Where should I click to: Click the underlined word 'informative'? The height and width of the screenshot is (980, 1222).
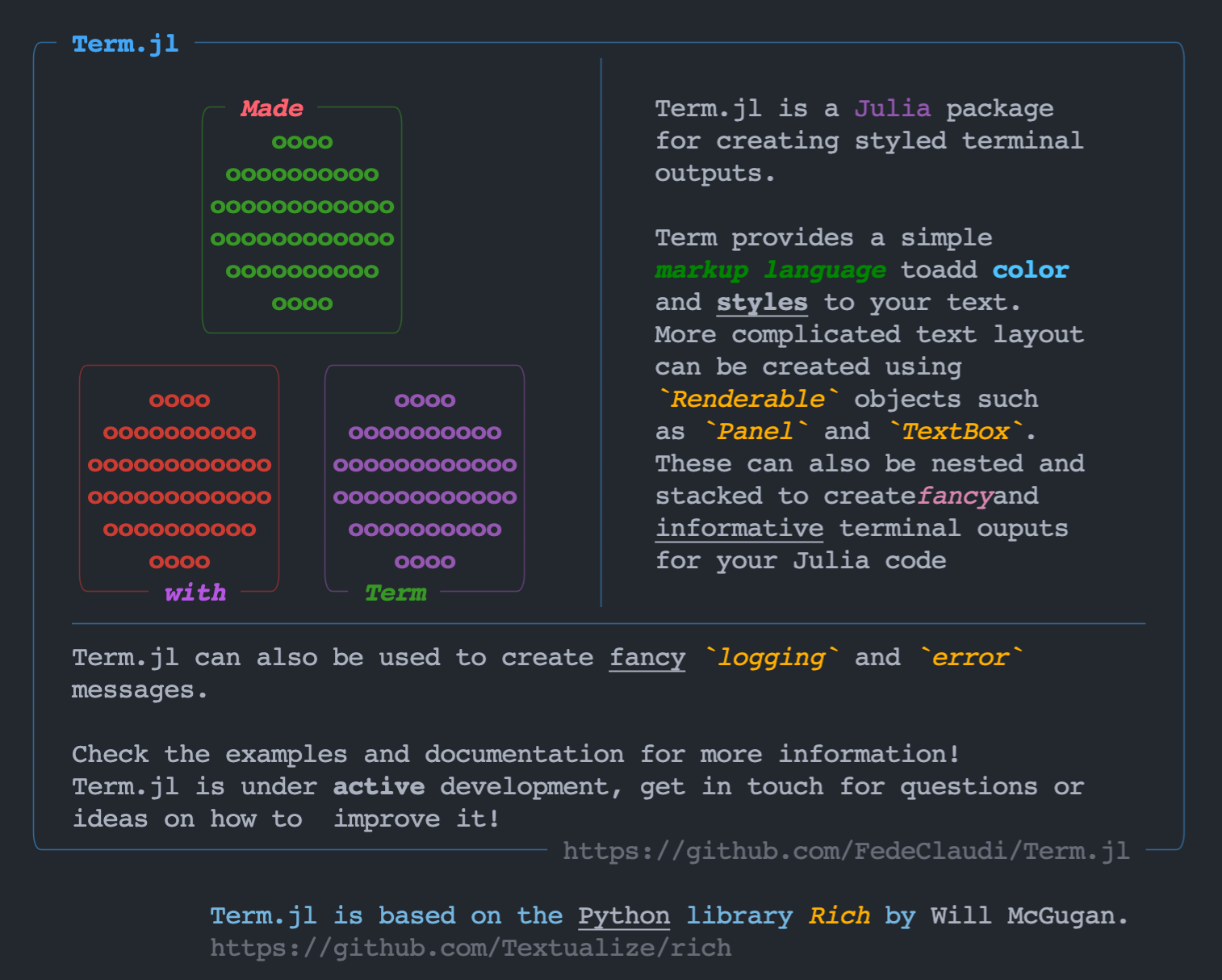(x=739, y=528)
